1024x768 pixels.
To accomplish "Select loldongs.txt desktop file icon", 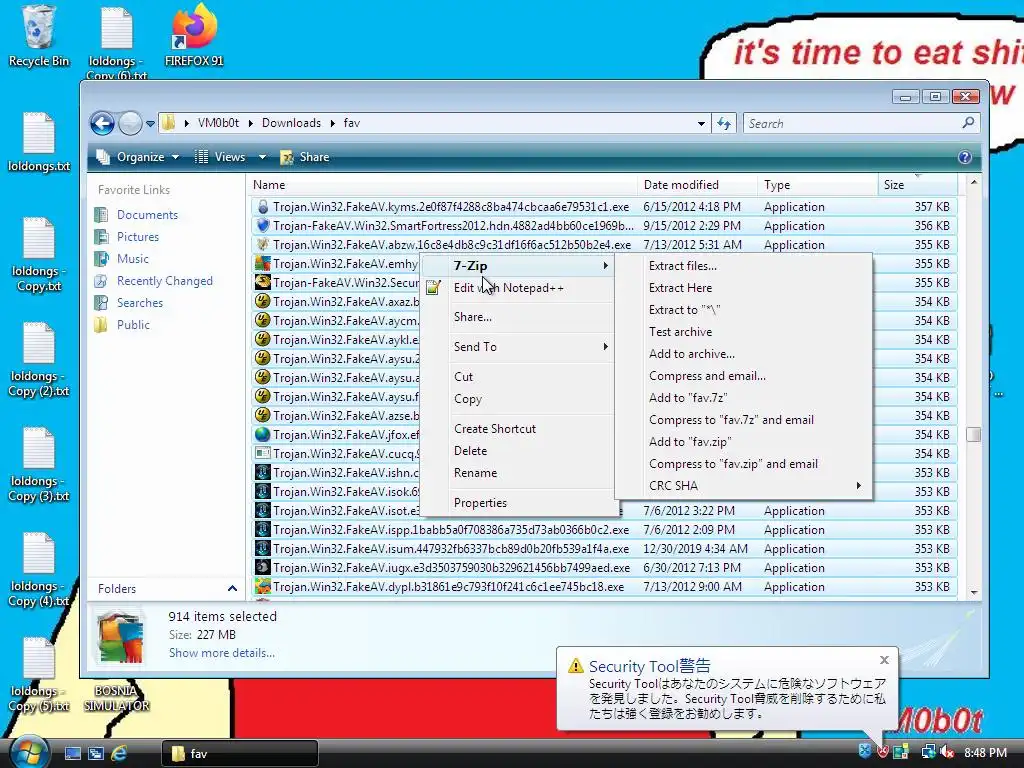I will [39, 142].
